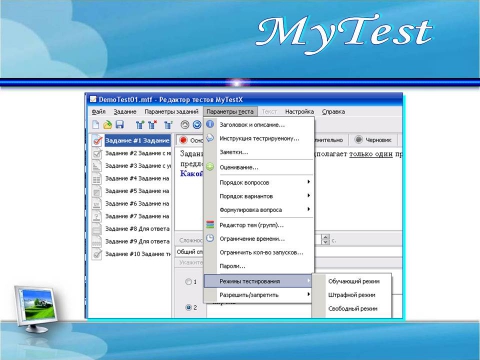The width and height of the screenshot is (480, 360).
Task: Select answer radio button 2
Action: (x=188, y=307)
